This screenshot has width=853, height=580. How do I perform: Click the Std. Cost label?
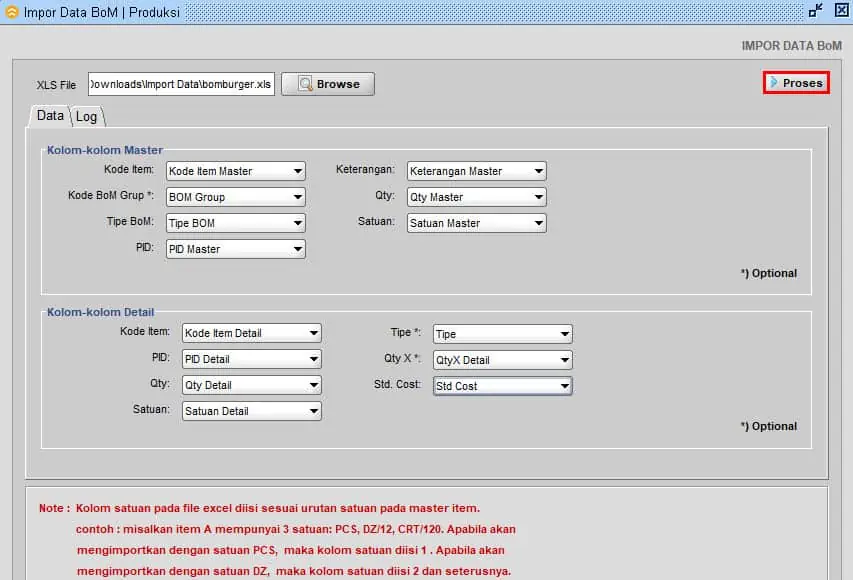point(398,384)
